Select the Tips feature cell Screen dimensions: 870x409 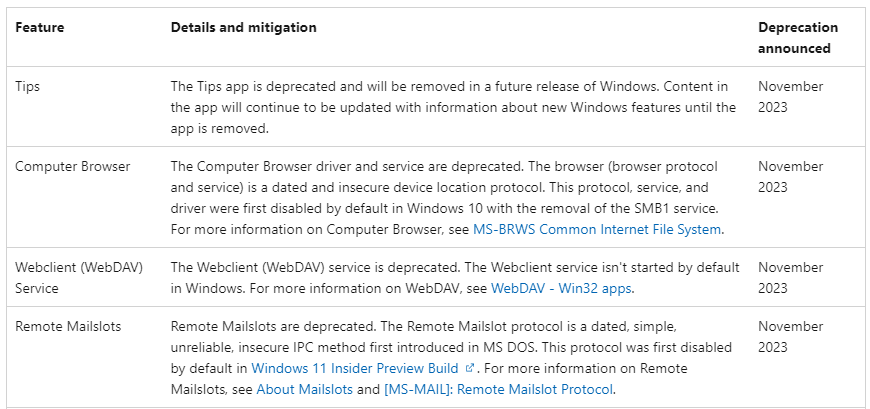[28, 87]
